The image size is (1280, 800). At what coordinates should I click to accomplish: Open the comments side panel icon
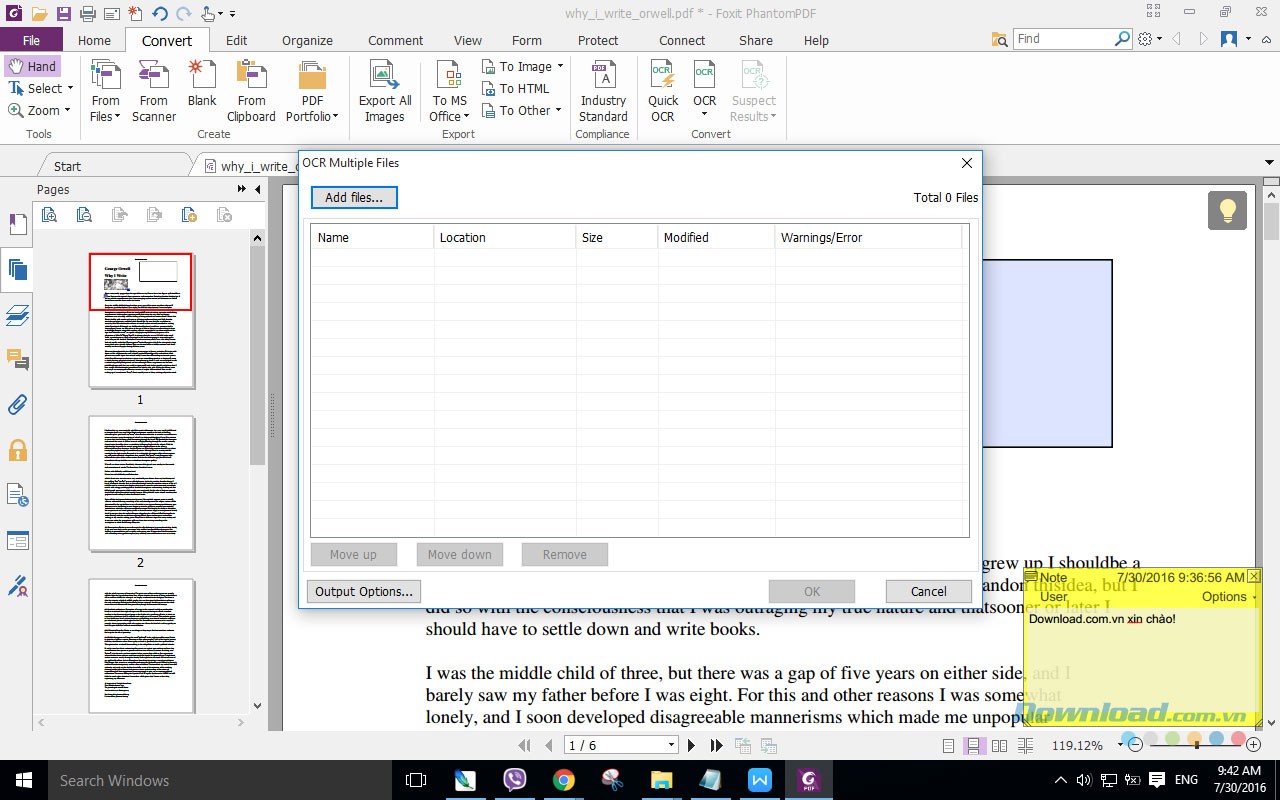[17, 359]
